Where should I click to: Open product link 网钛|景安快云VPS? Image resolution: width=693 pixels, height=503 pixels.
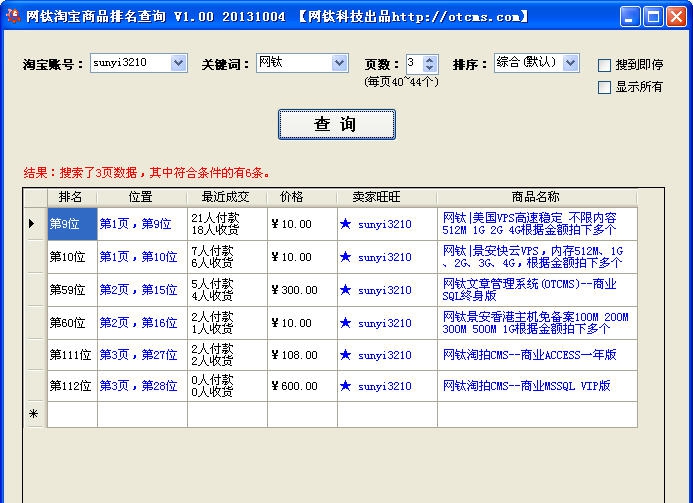[533, 257]
